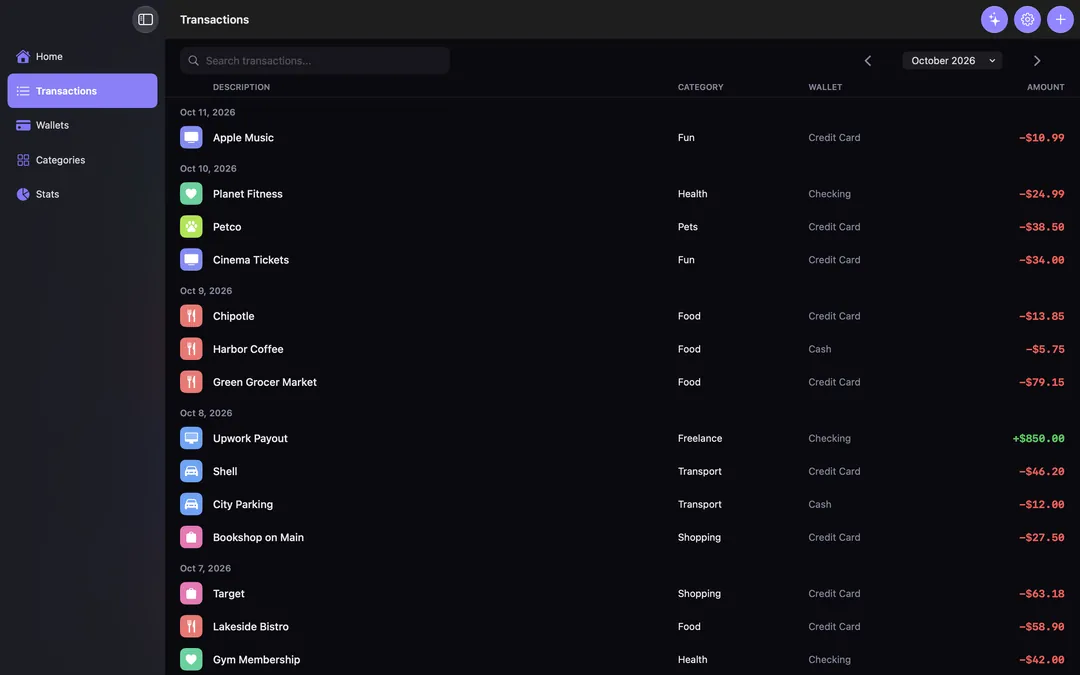Add a new transaction with plus icon

point(1060,19)
